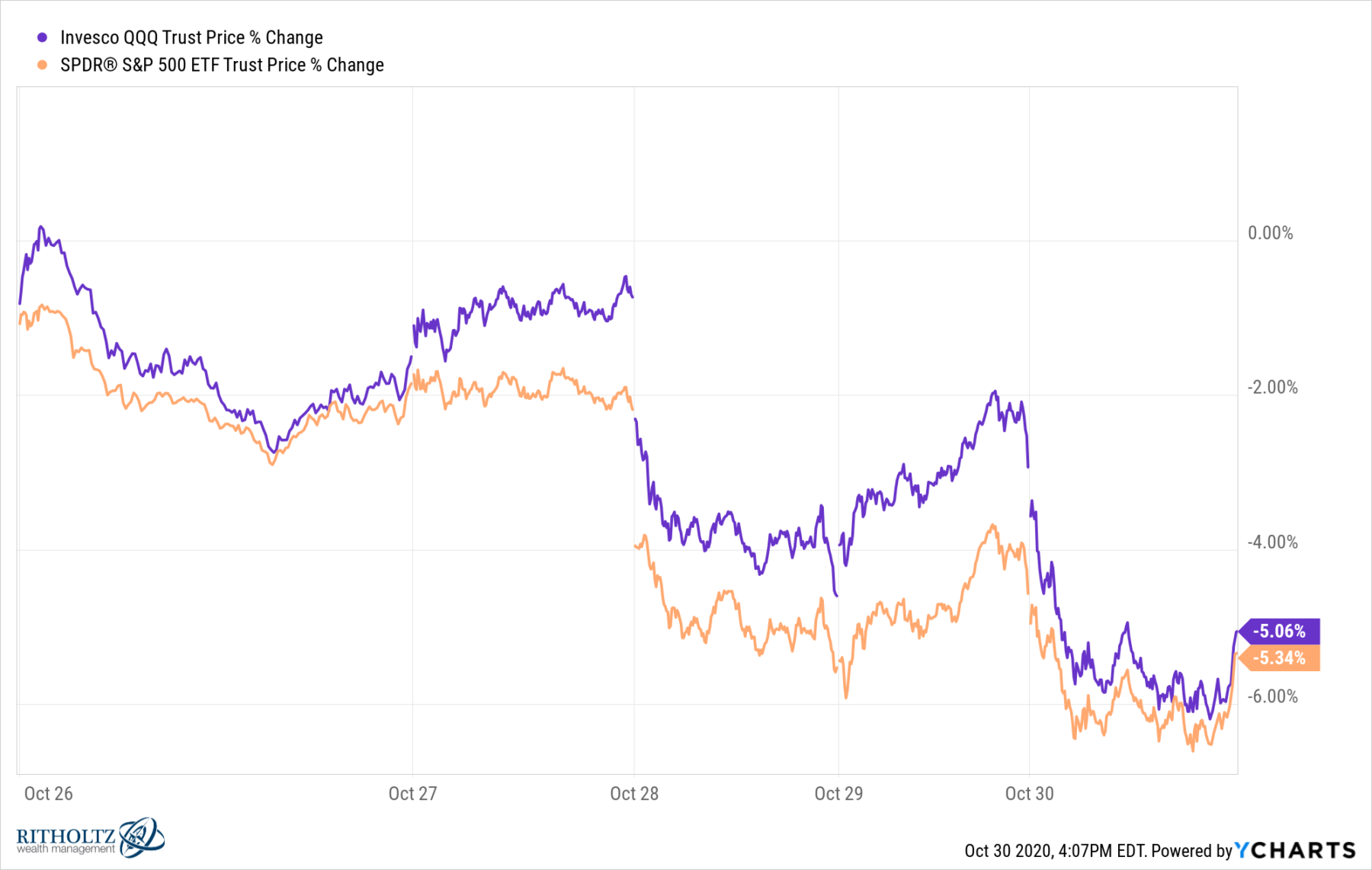Click the Oct 27 date label

coord(412,793)
